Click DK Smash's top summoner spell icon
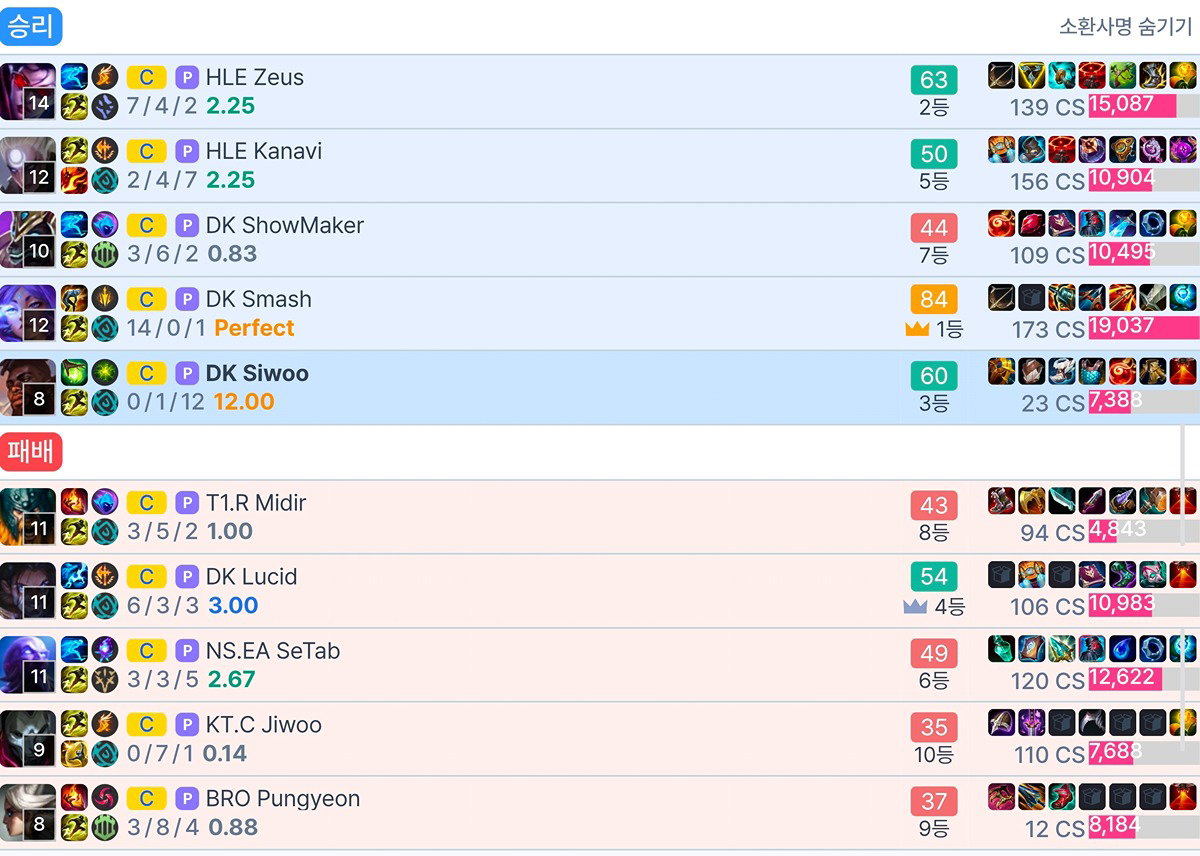This screenshot has height=856, width=1200. pos(74,298)
